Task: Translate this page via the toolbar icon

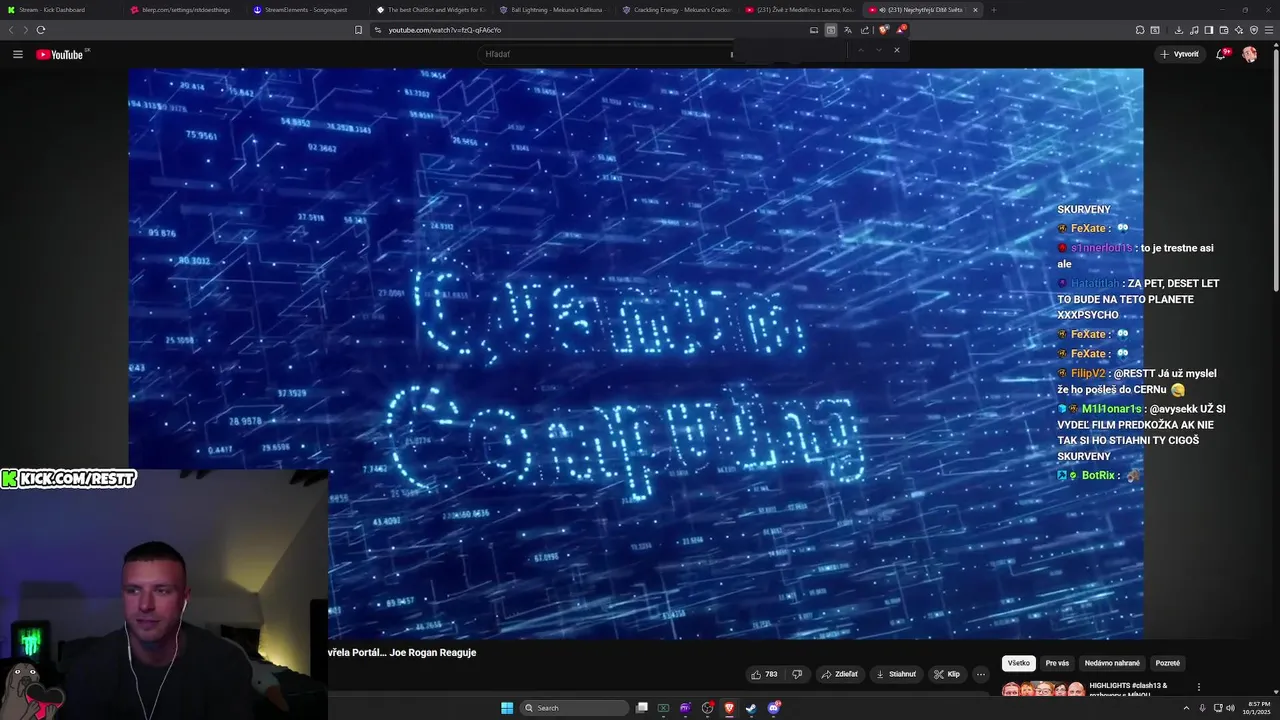Action: [847, 30]
